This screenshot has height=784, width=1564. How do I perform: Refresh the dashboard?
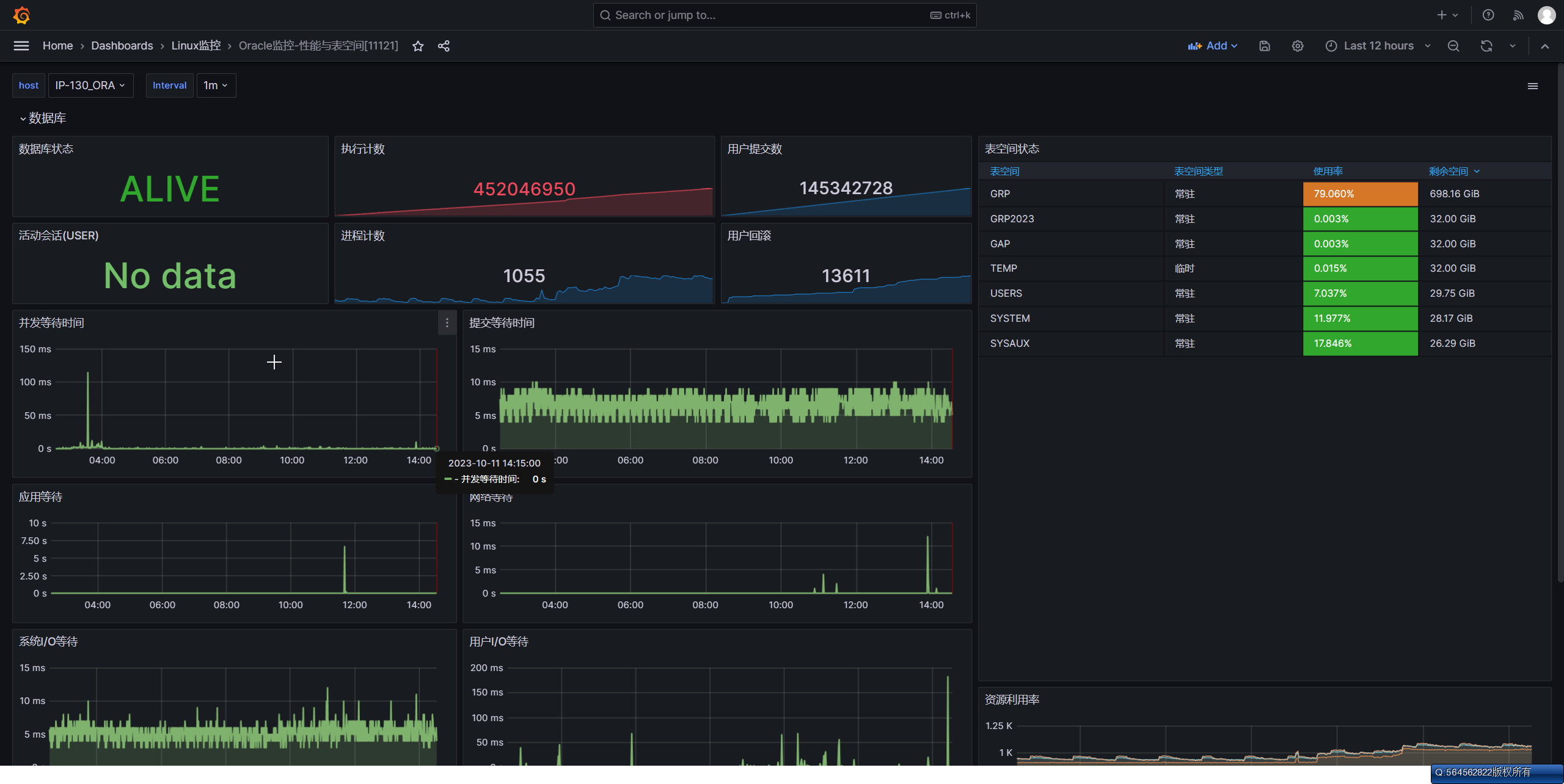point(1486,46)
